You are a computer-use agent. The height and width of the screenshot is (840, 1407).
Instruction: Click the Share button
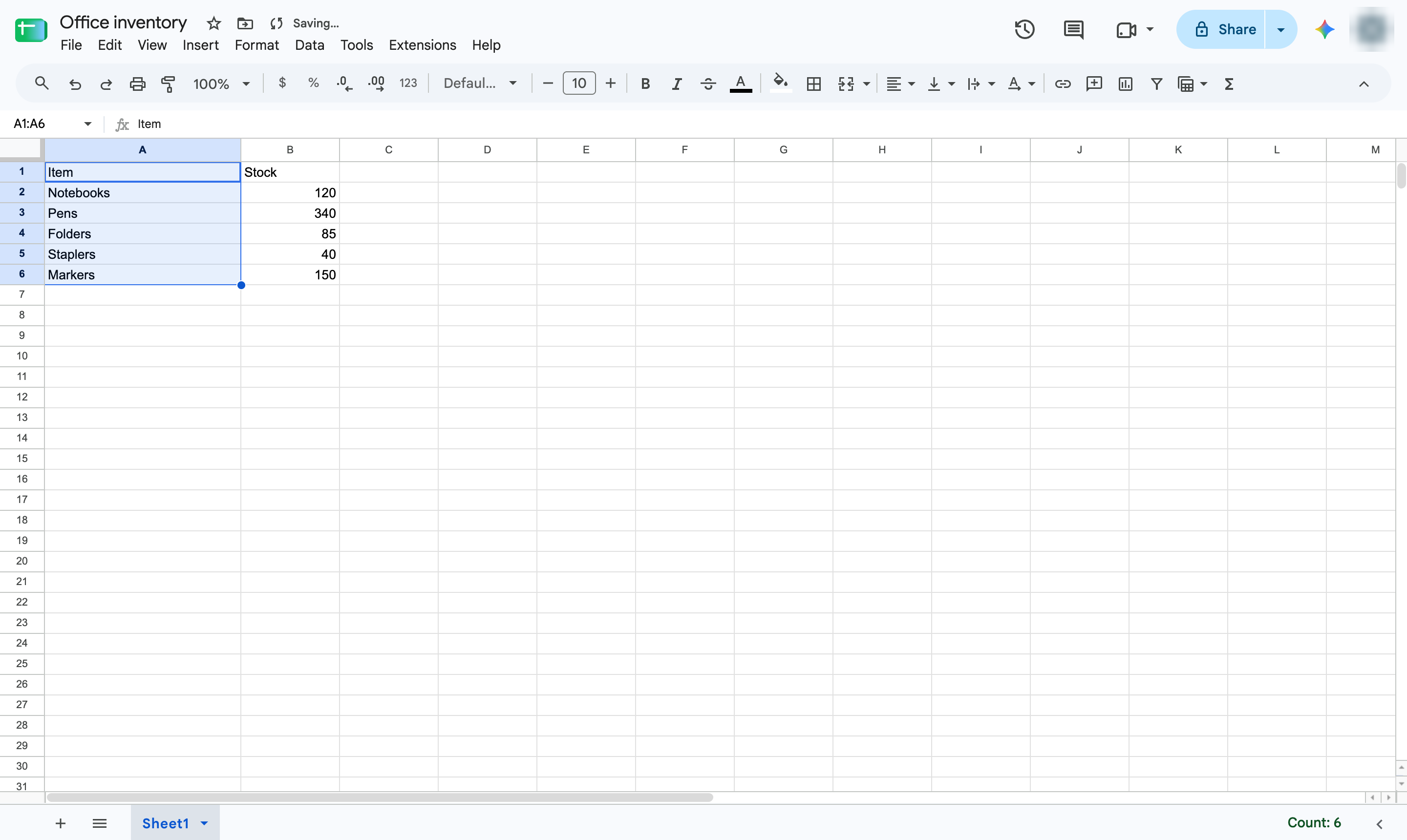click(x=1221, y=29)
